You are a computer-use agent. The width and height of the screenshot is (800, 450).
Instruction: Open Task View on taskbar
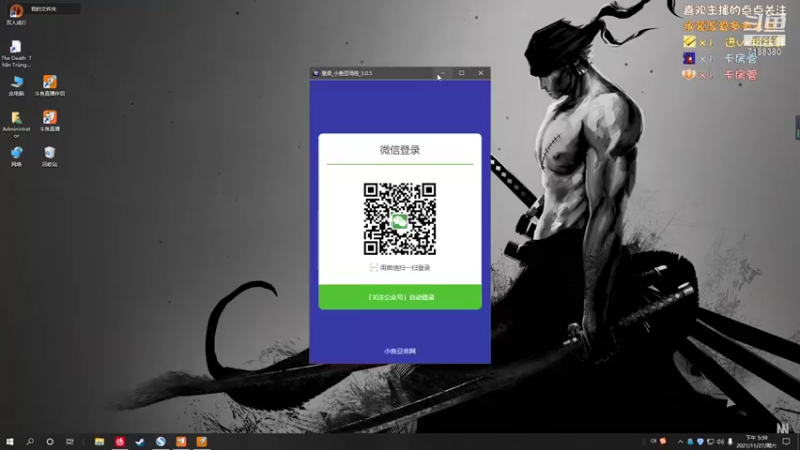(70, 441)
